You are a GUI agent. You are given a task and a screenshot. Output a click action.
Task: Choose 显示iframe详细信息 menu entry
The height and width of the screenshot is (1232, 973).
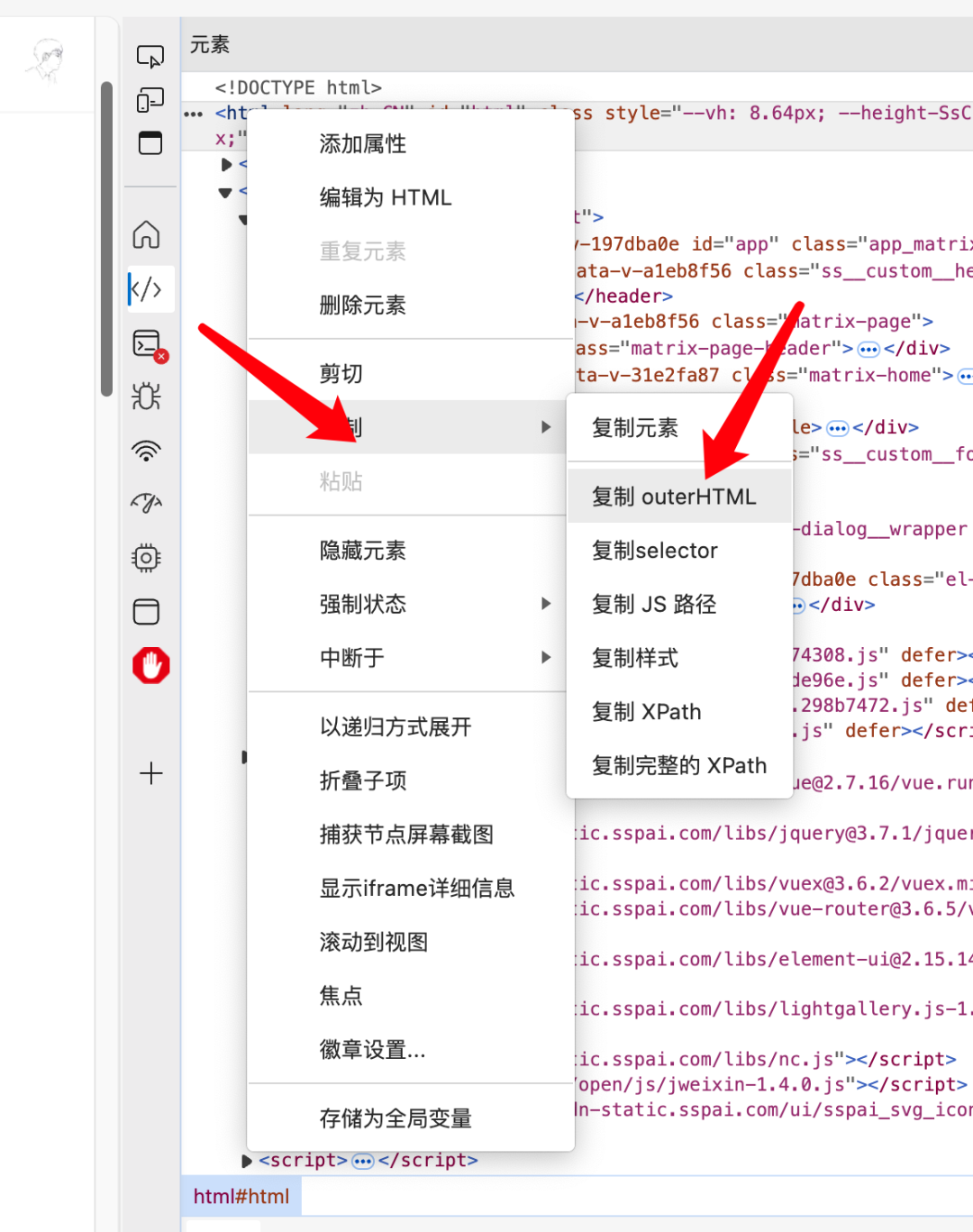point(411,889)
